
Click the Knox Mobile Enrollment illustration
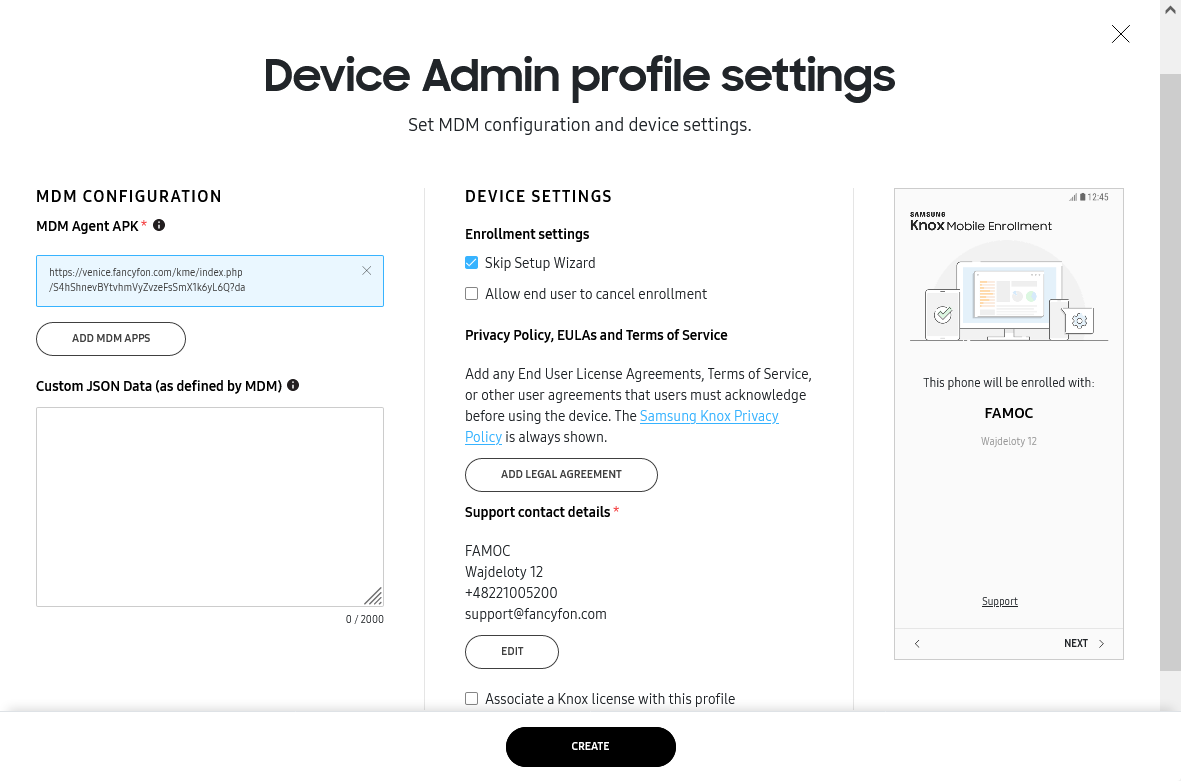pos(1009,292)
